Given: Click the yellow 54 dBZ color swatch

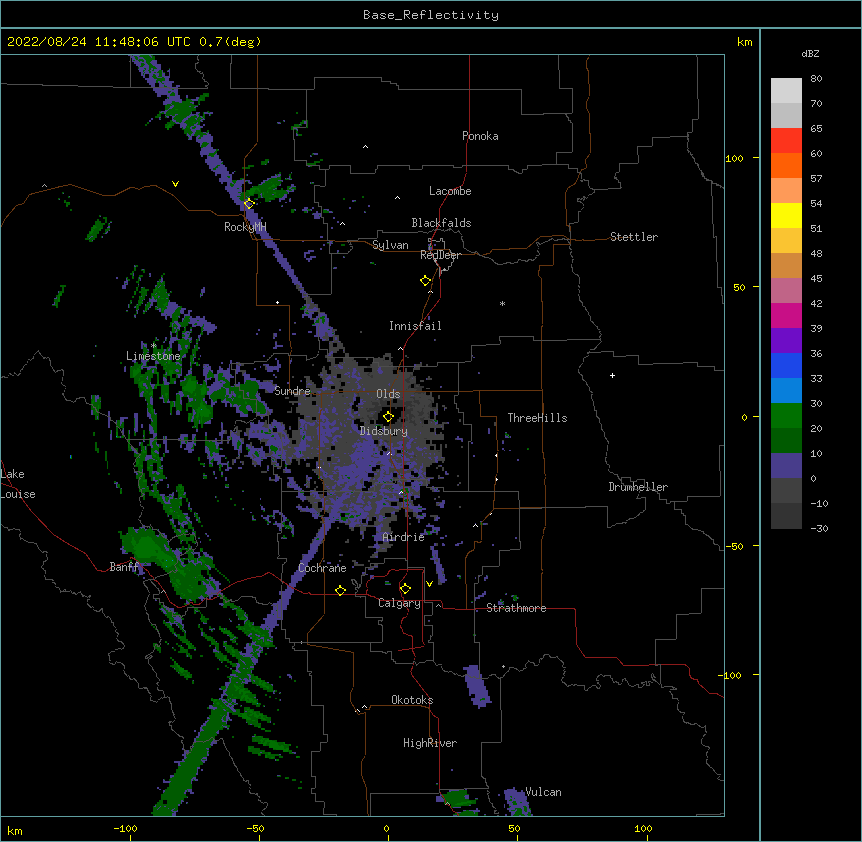Looking at the screenshot, I should pyautogui.click(x=786, y=215).
